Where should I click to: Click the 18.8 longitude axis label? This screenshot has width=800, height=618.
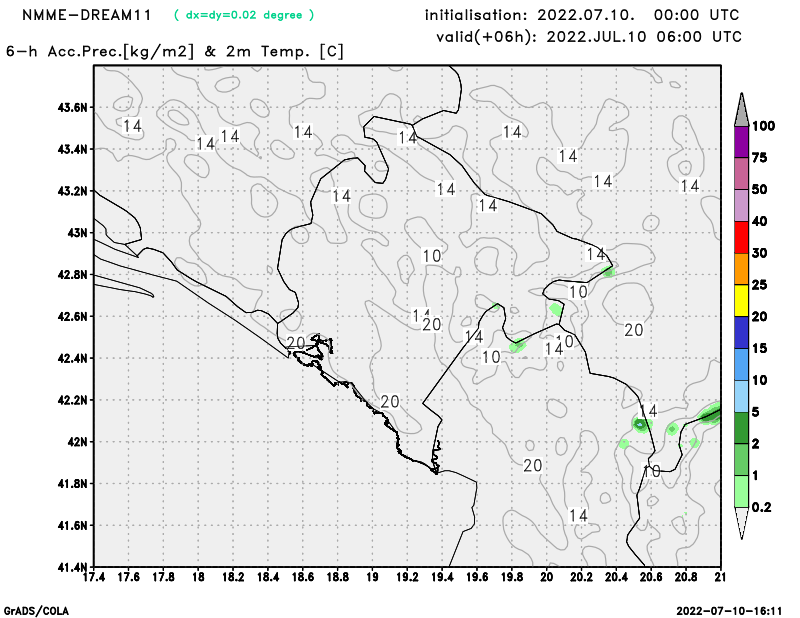click(338, 578)
